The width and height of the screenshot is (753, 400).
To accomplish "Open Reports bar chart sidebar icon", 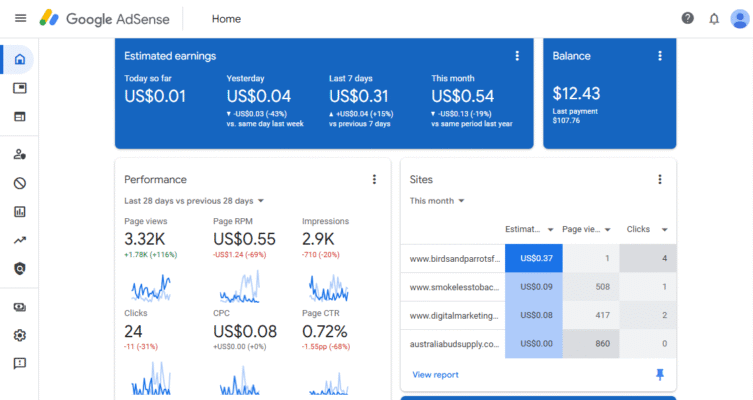I will click(20, 212).
